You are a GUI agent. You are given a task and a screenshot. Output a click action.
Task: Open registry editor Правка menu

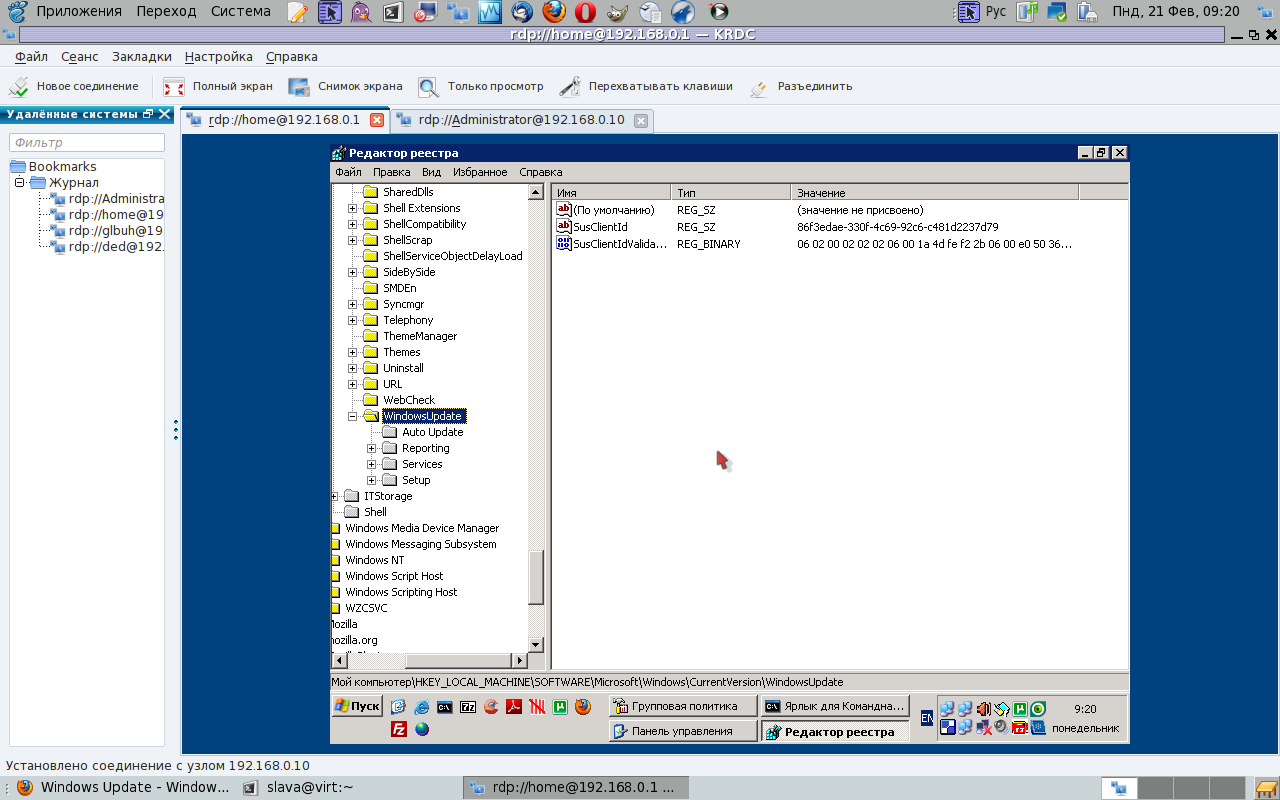tap(392, 172)
